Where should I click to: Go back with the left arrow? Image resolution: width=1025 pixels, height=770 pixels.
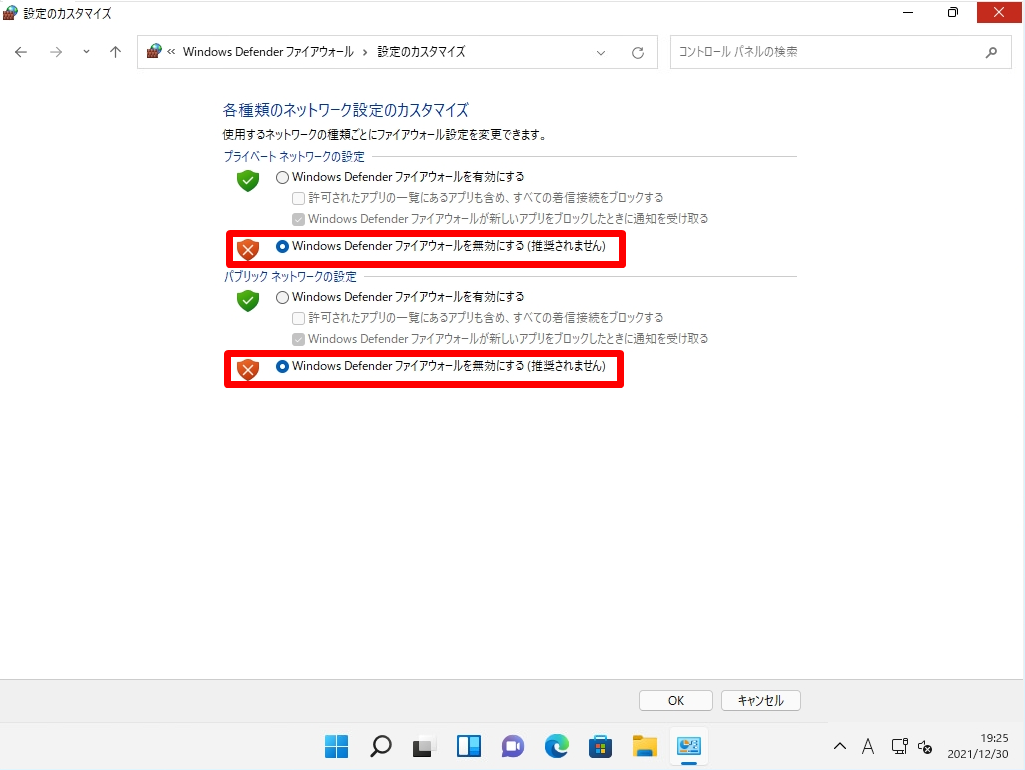point(21,52)
